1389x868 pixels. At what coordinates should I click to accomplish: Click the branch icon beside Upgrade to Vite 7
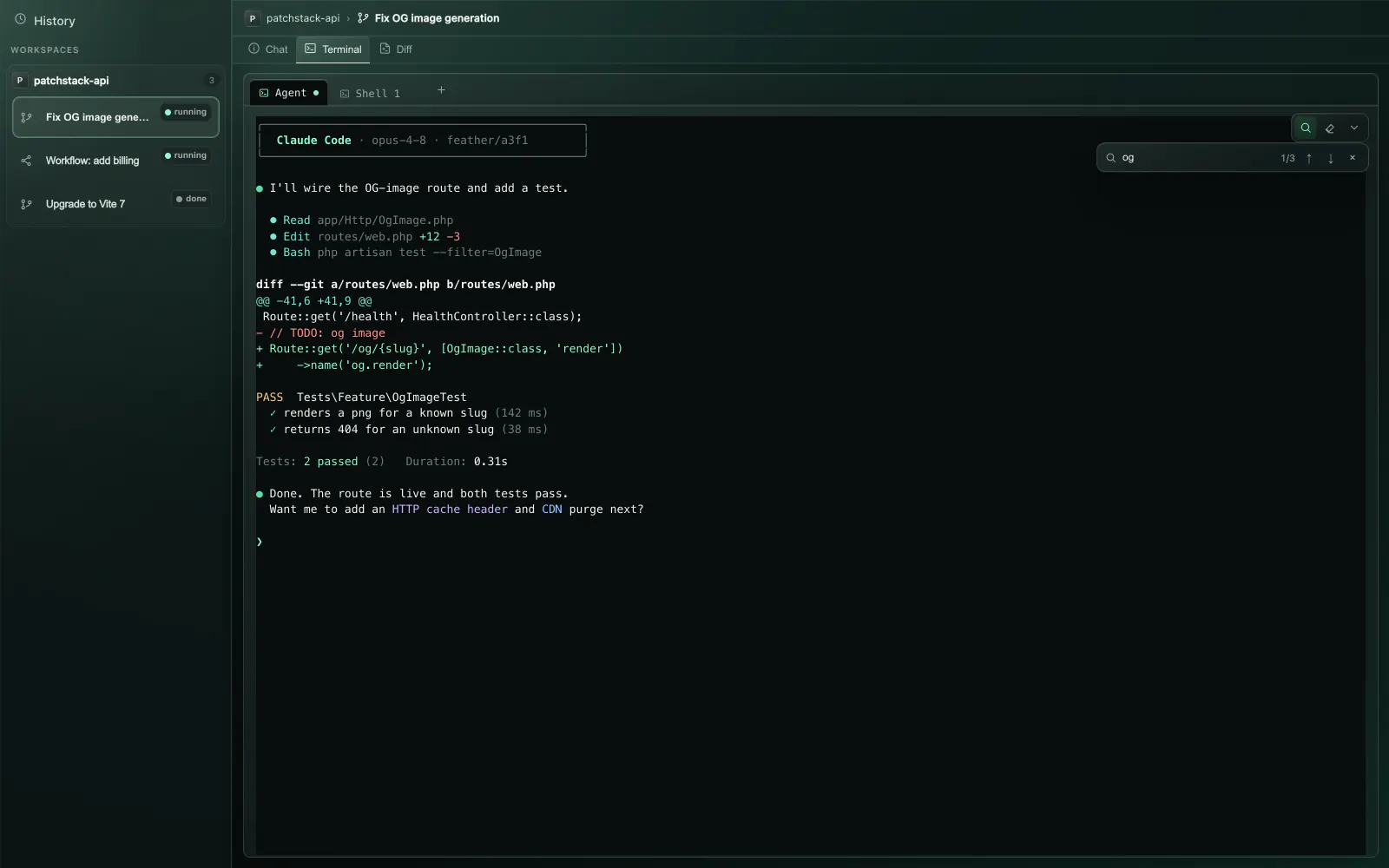coord(26,204)
